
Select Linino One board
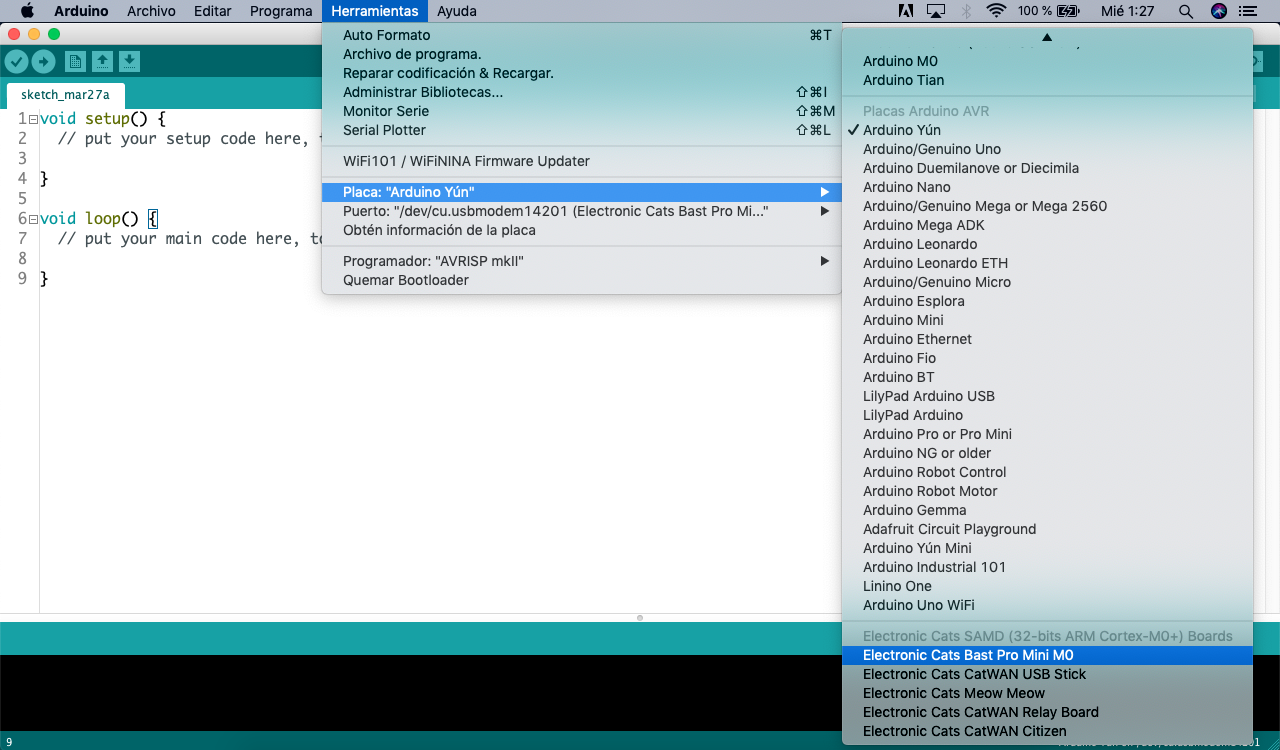[x=1047, y=586]
